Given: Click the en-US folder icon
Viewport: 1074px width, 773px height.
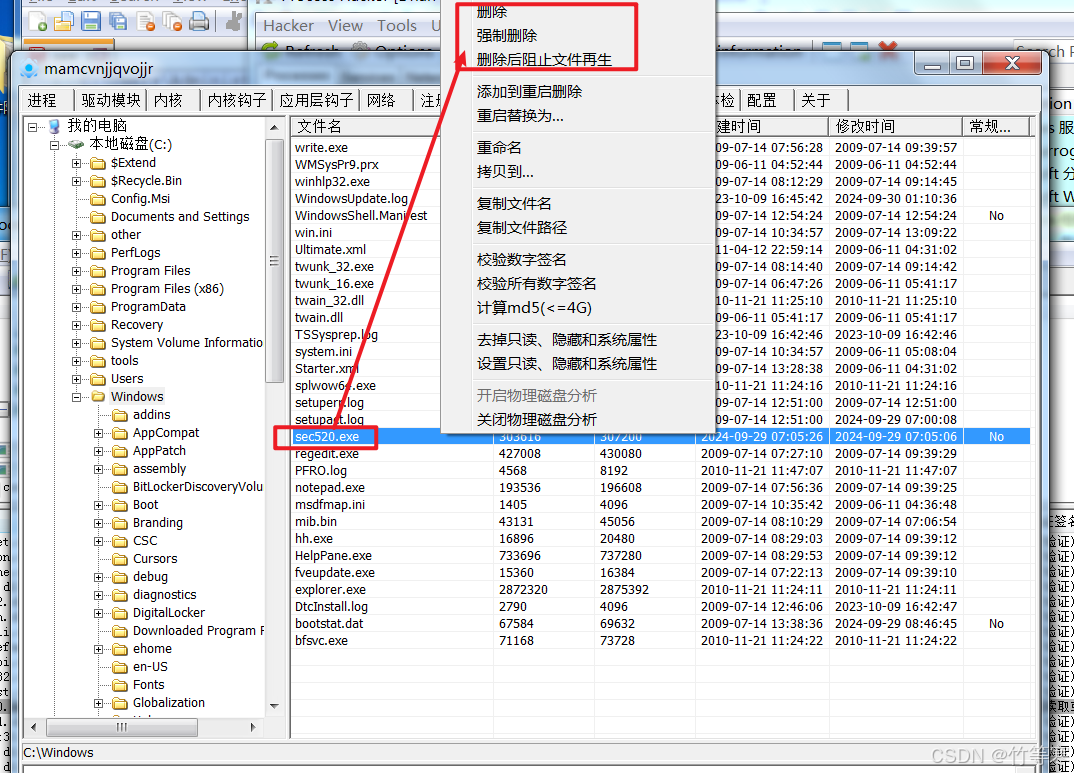Looking at the screenshot, I should tap(121, 667).
